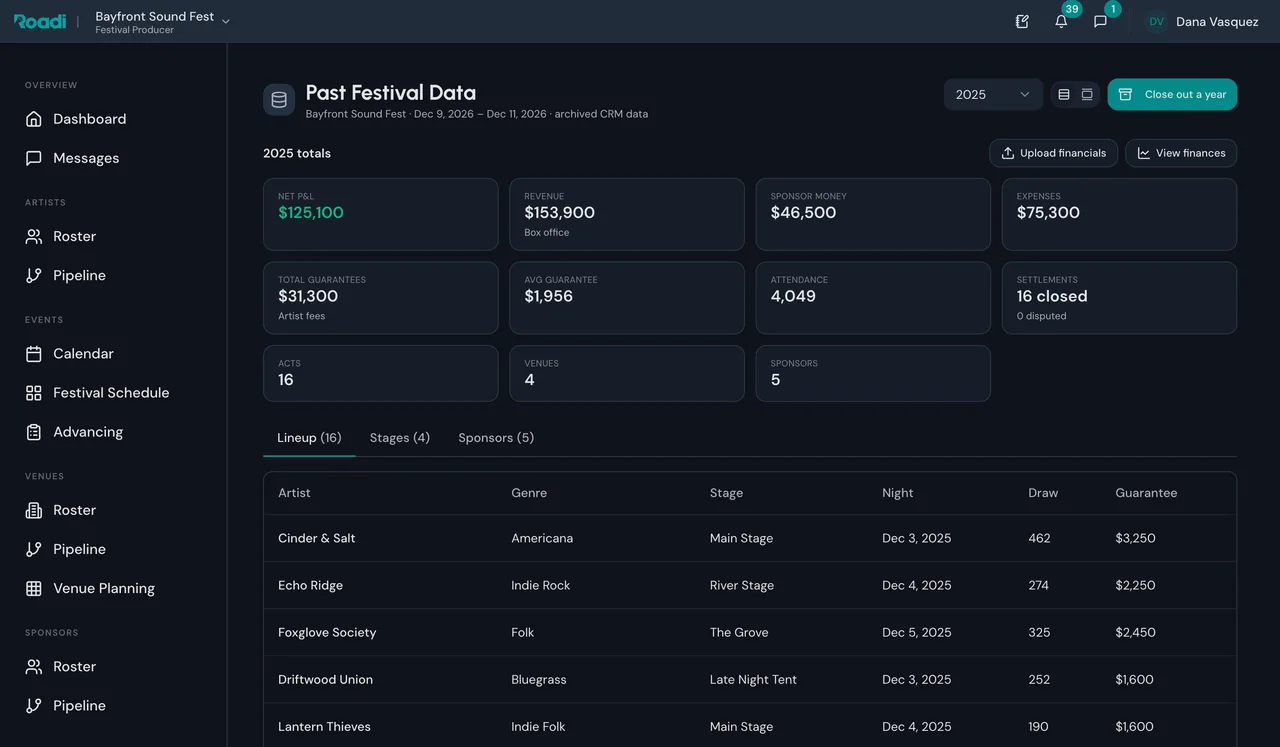The width and height of the screenshot is (1280, 747).
Task: Select the Cinder & Salt row
Action: tap(750, 538)
